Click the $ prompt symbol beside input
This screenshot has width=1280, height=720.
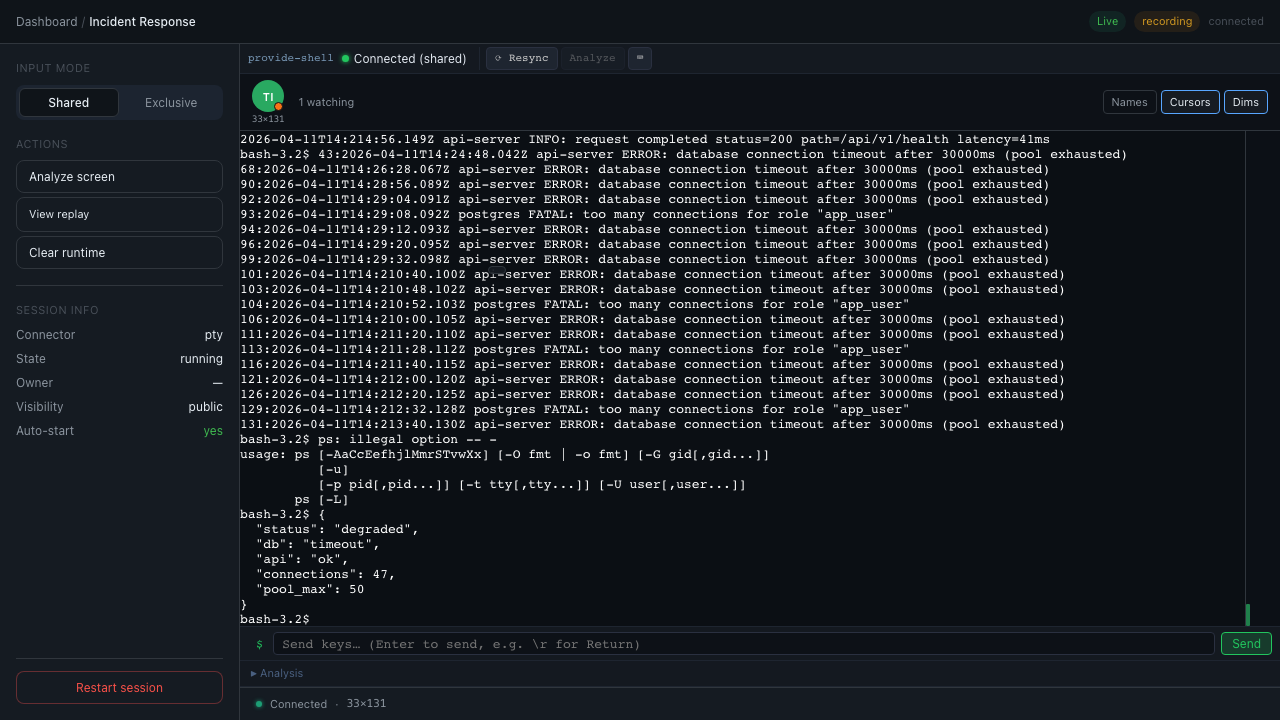click(x=259, y=644)
